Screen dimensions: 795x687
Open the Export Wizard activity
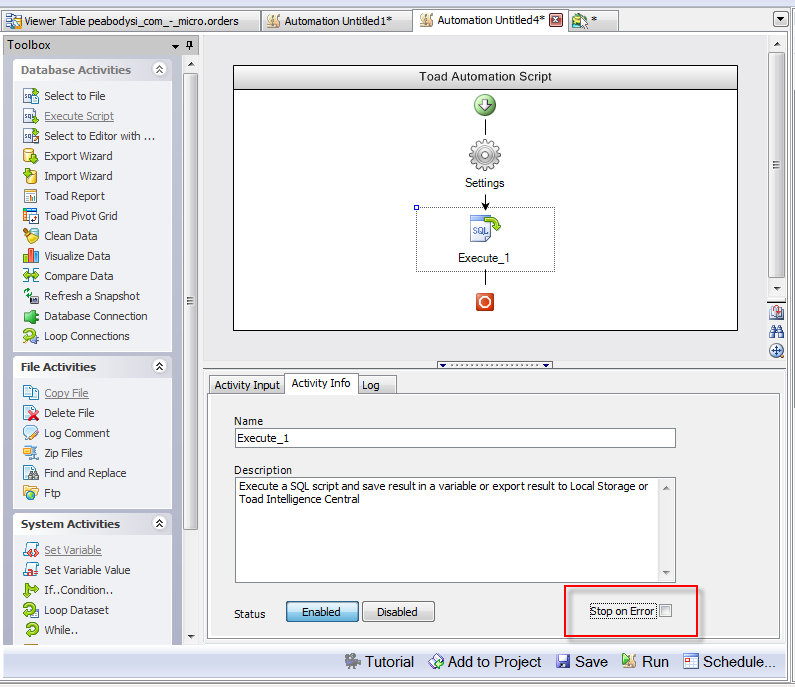click(67, 156)
